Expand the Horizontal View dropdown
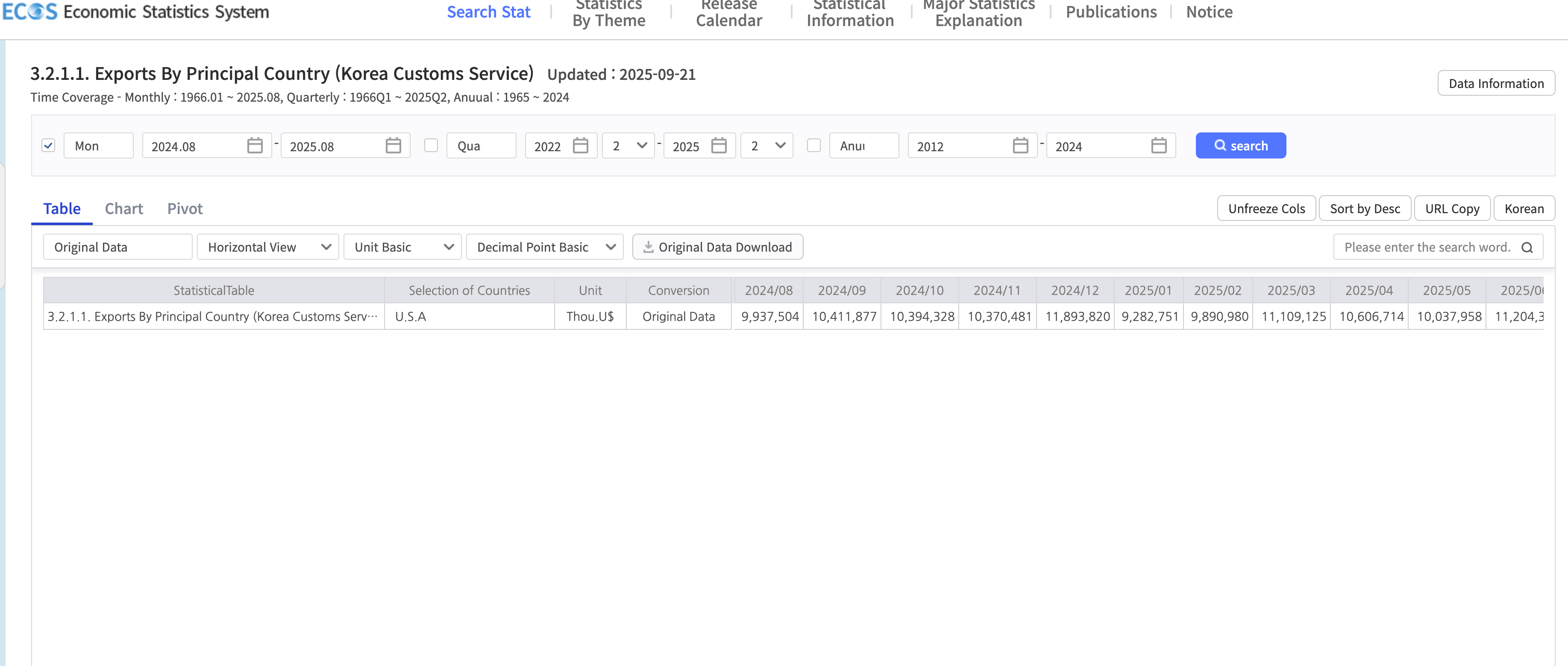The image size is (1568, 666). [x=268, y=247]
